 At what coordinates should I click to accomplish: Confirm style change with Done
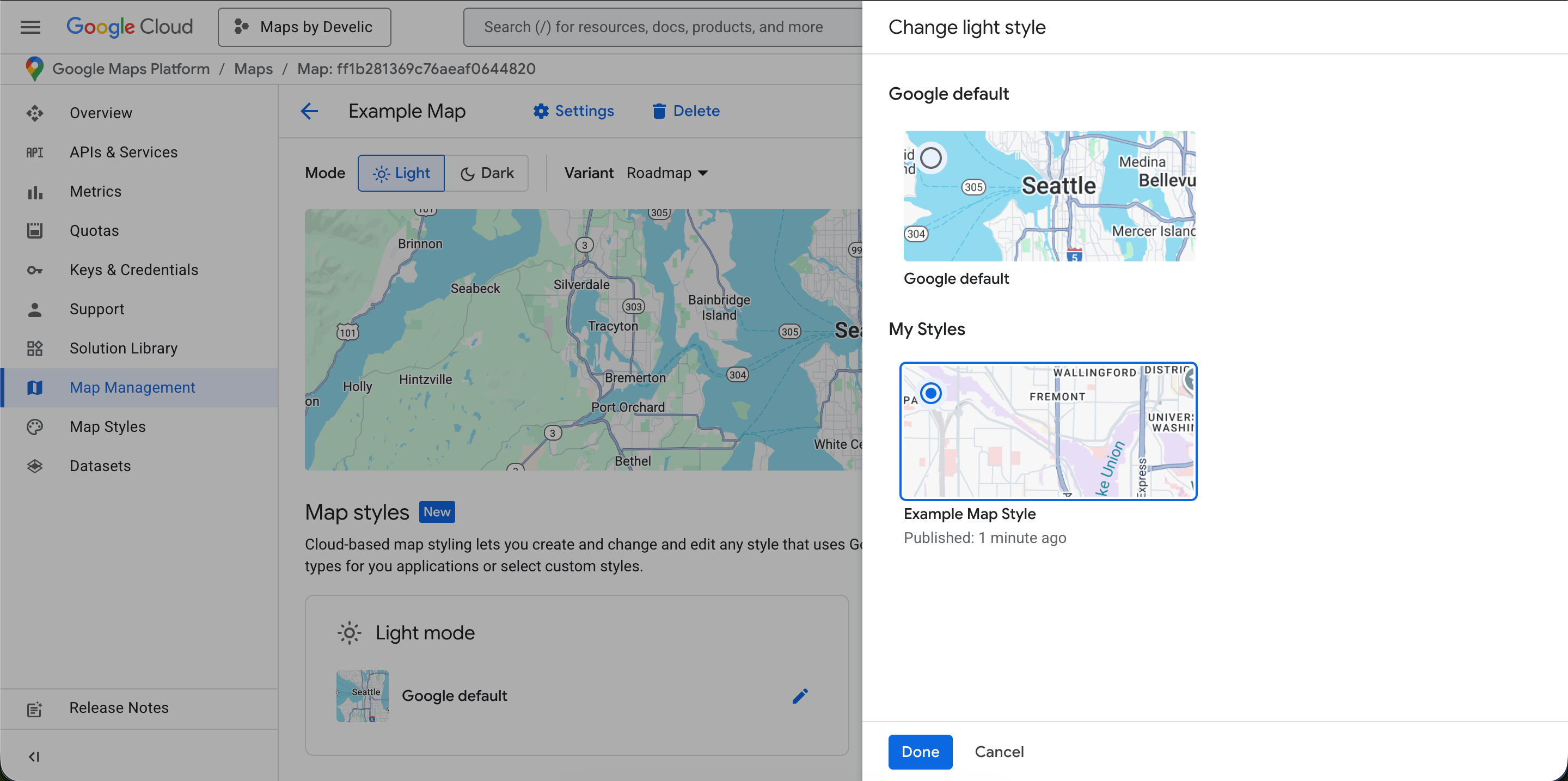(x=920, y=752)
